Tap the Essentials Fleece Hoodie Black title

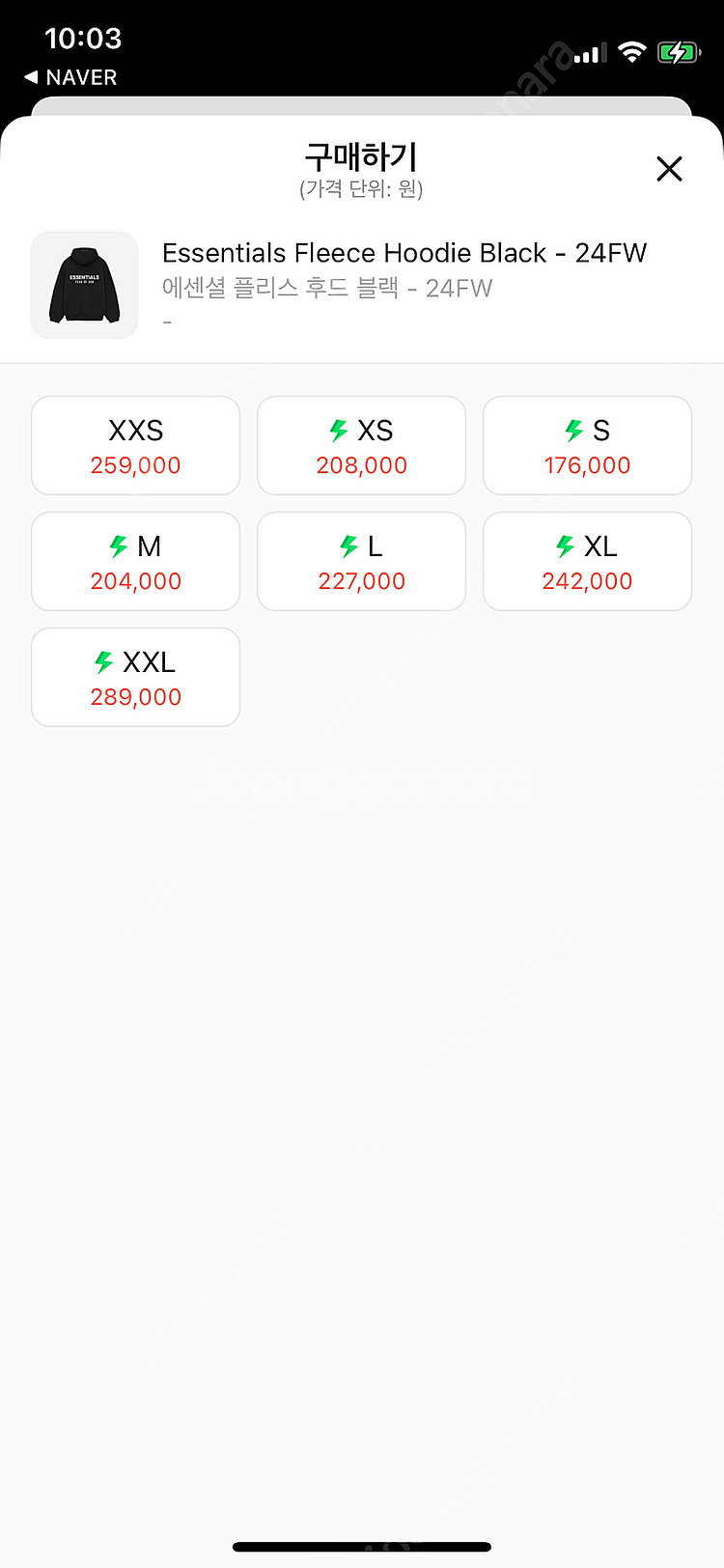coord(404,253)
